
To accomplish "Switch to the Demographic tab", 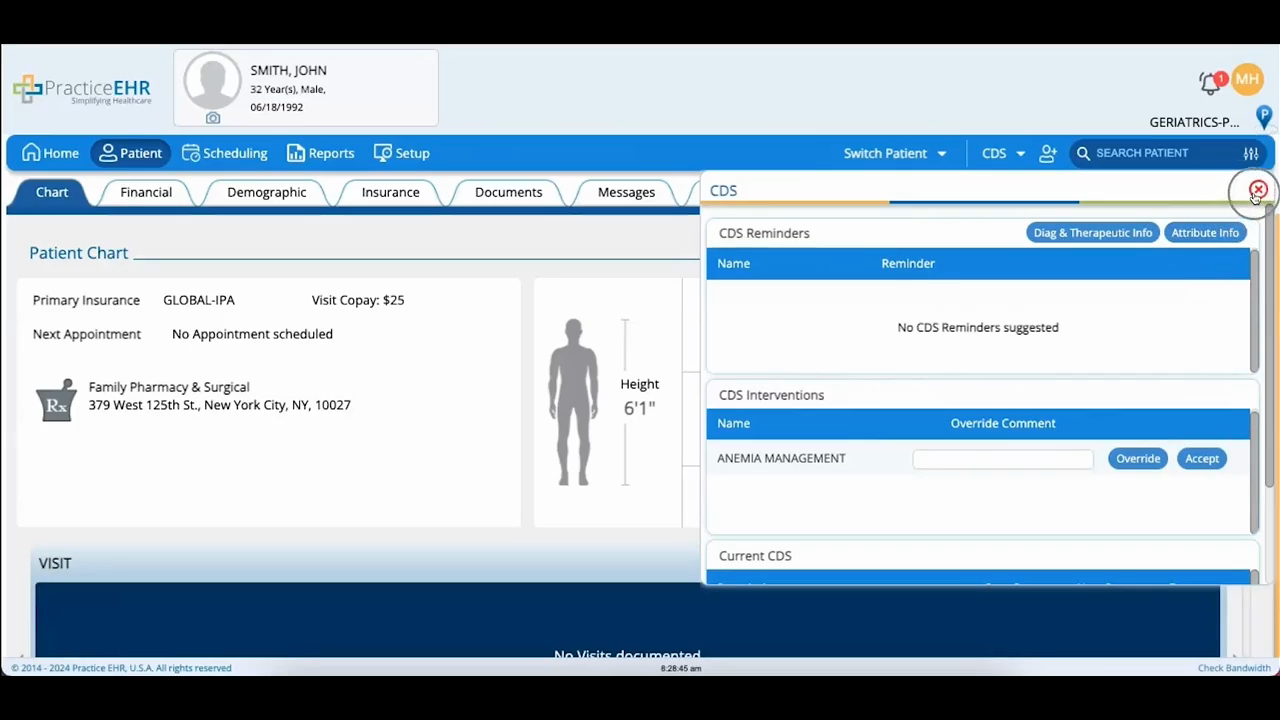I will pyautogui.click(x=267, y=192).
